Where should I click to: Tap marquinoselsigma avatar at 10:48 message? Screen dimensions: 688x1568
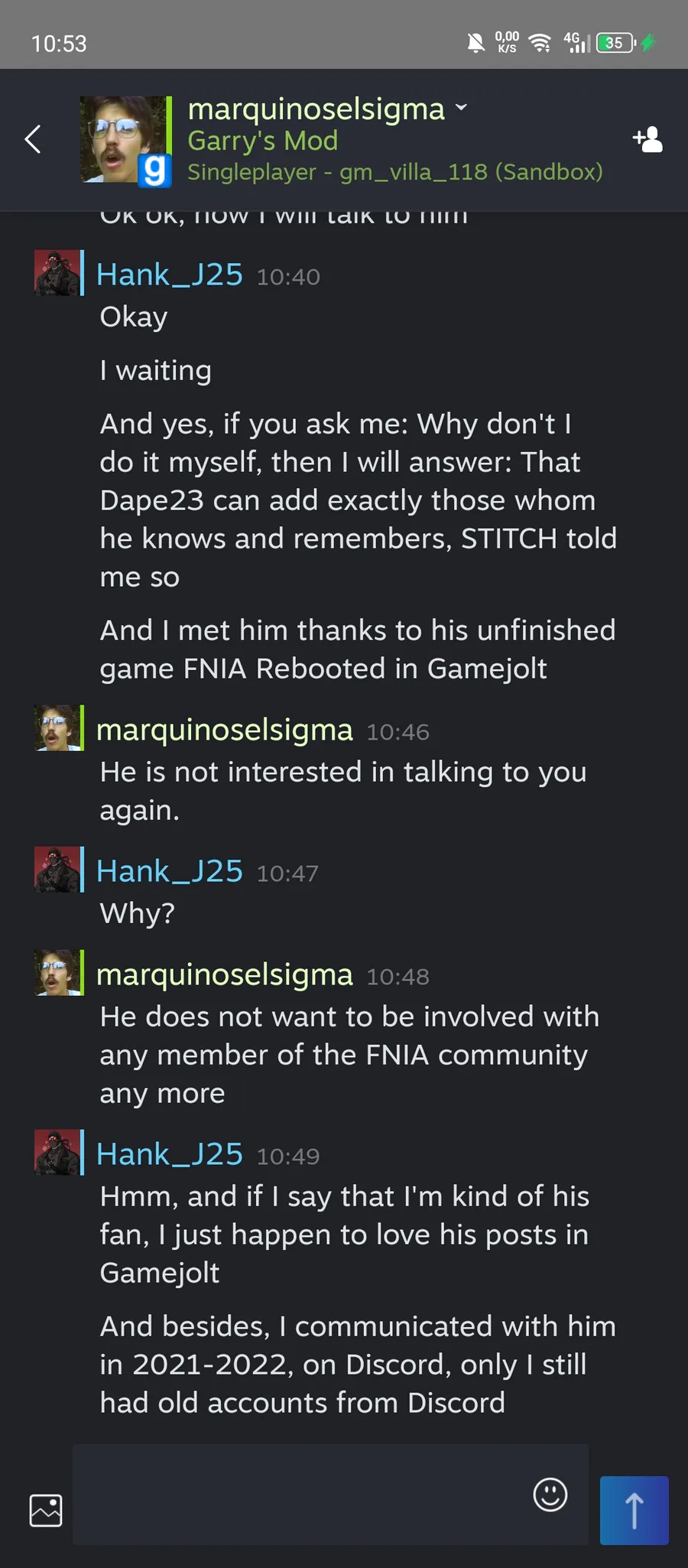[x=57, y=972]
